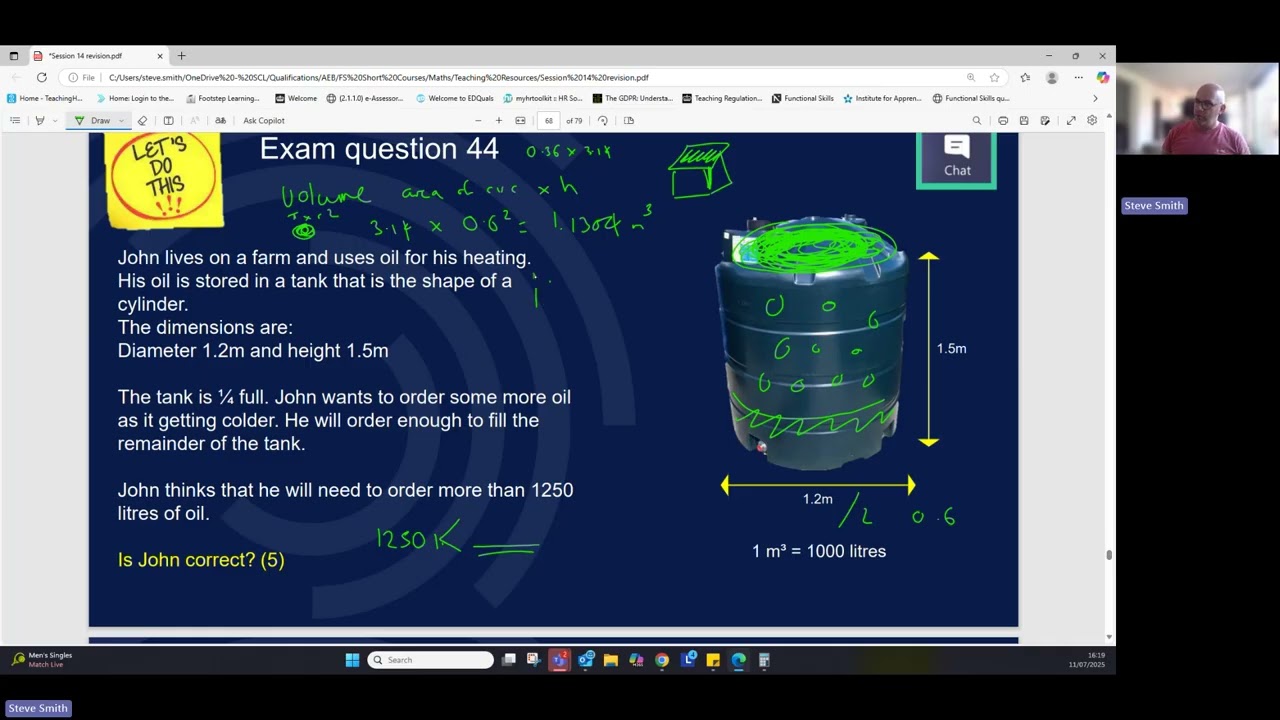Show more favorites bar overflow chevron
Viewport: 1280px width, 720px height.
click(1095, 98)
